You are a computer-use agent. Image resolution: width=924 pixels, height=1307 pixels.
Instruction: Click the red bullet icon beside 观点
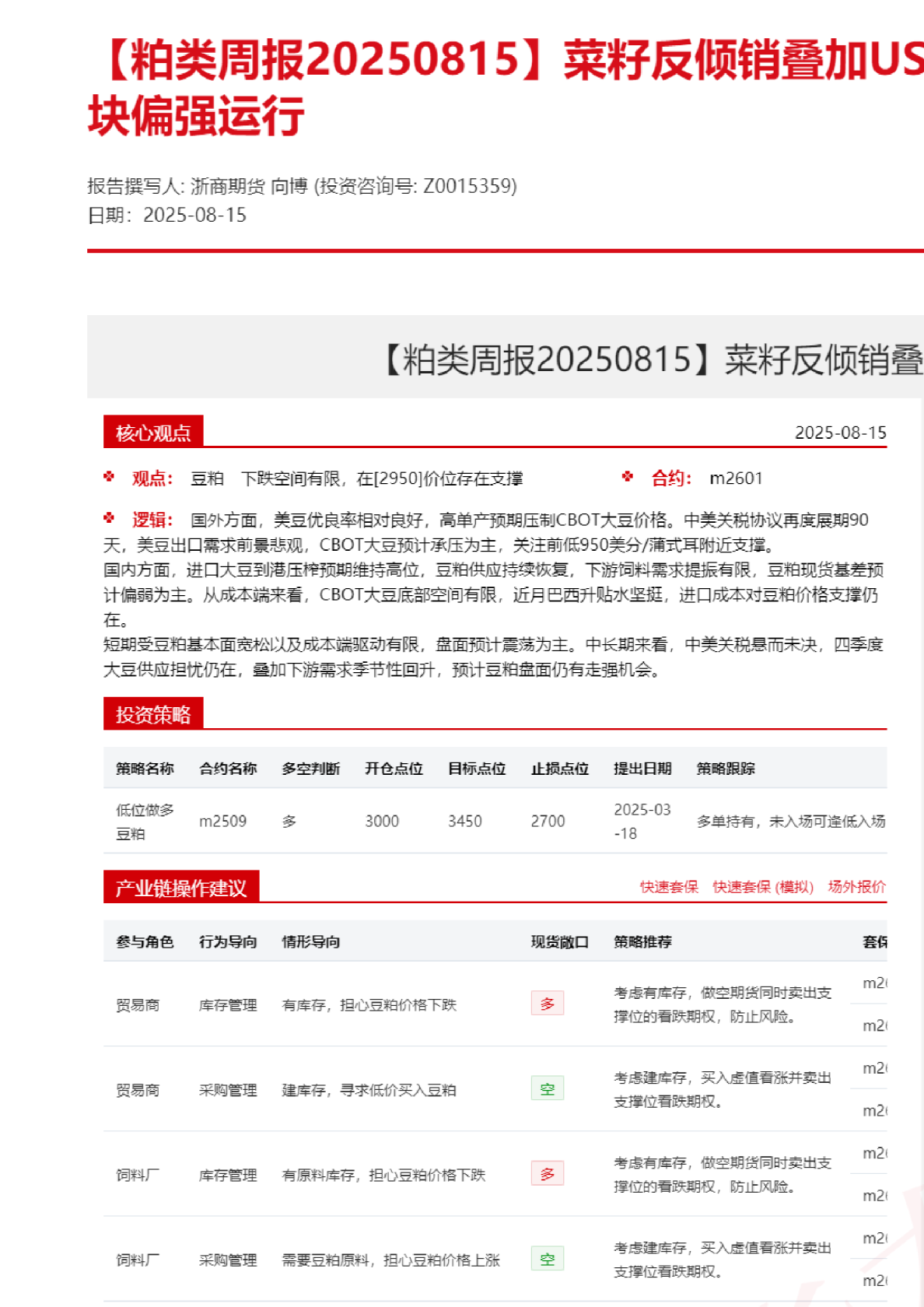click(x=109, y=477)
